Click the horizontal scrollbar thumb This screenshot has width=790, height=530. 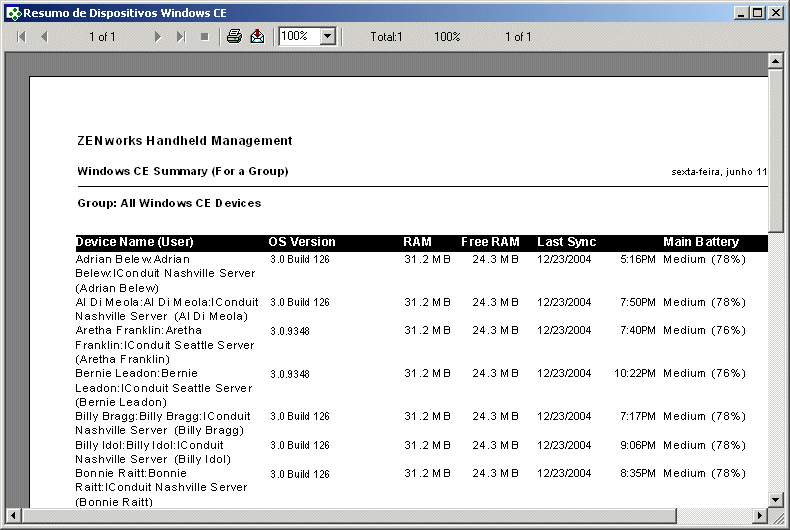coord(349,515)
